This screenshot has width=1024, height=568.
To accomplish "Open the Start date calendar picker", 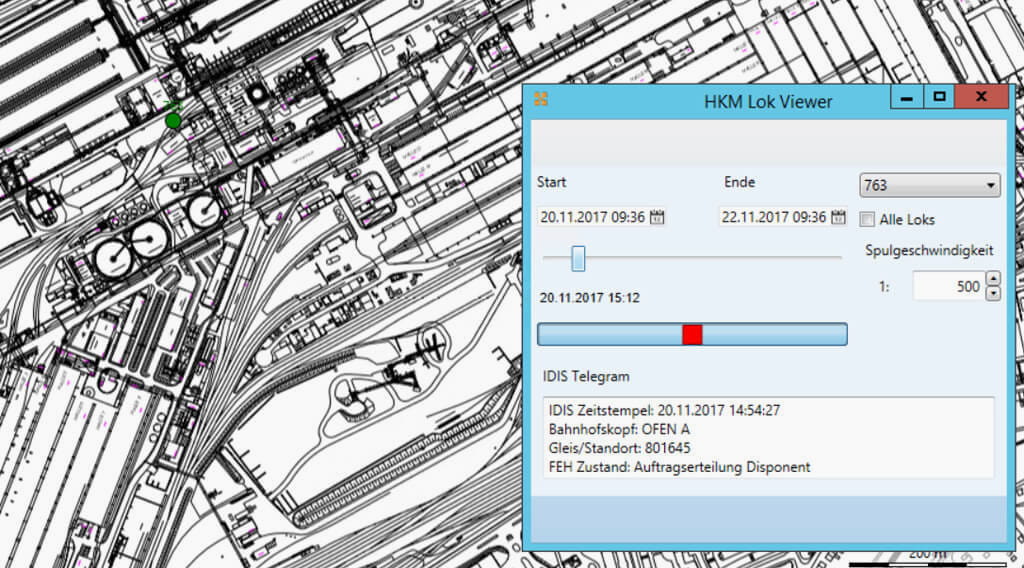I will pyautogui.click(x=657, y=217).
